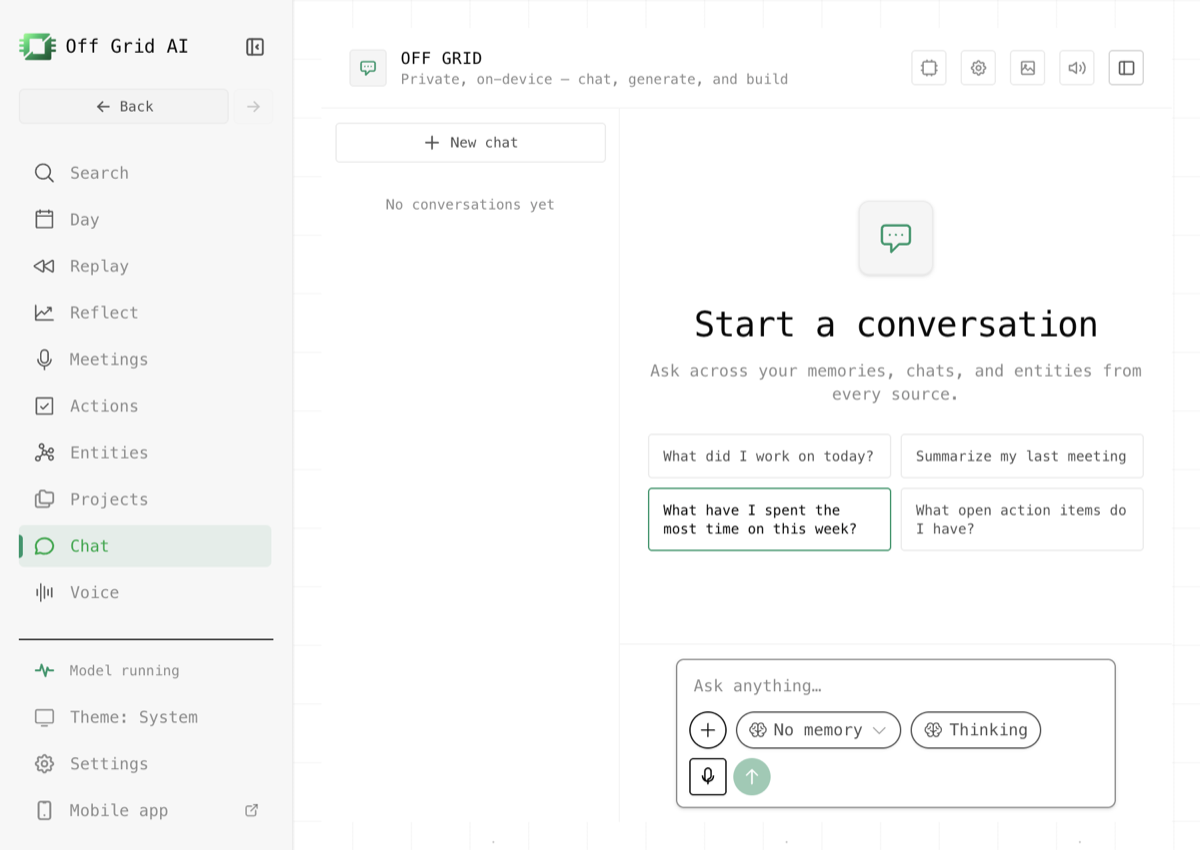Navigate to Reflect
The image size is (1200, 850).
tap(145, 313)
